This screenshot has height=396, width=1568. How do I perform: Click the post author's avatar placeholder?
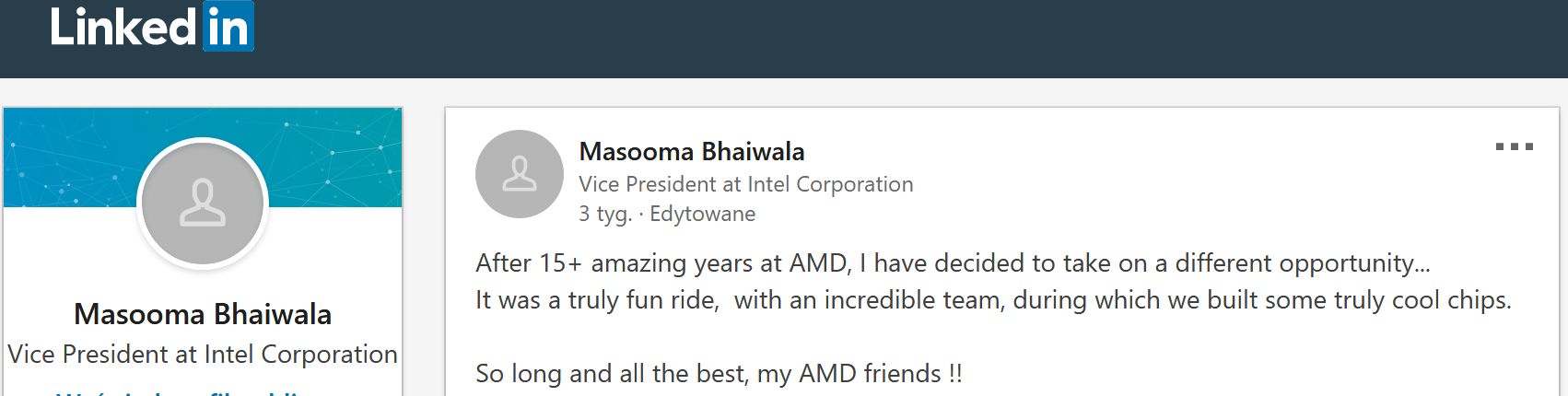point(520,174)
